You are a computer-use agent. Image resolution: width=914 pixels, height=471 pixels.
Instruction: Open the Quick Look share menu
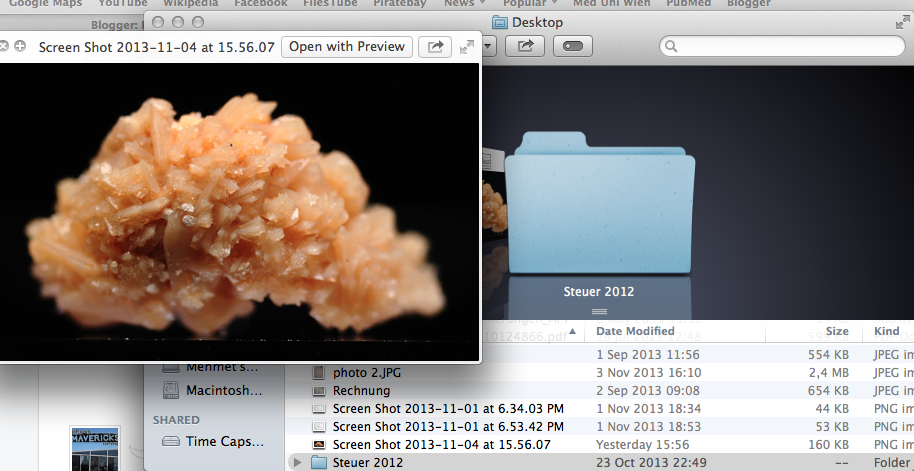(x=435, y=47)
